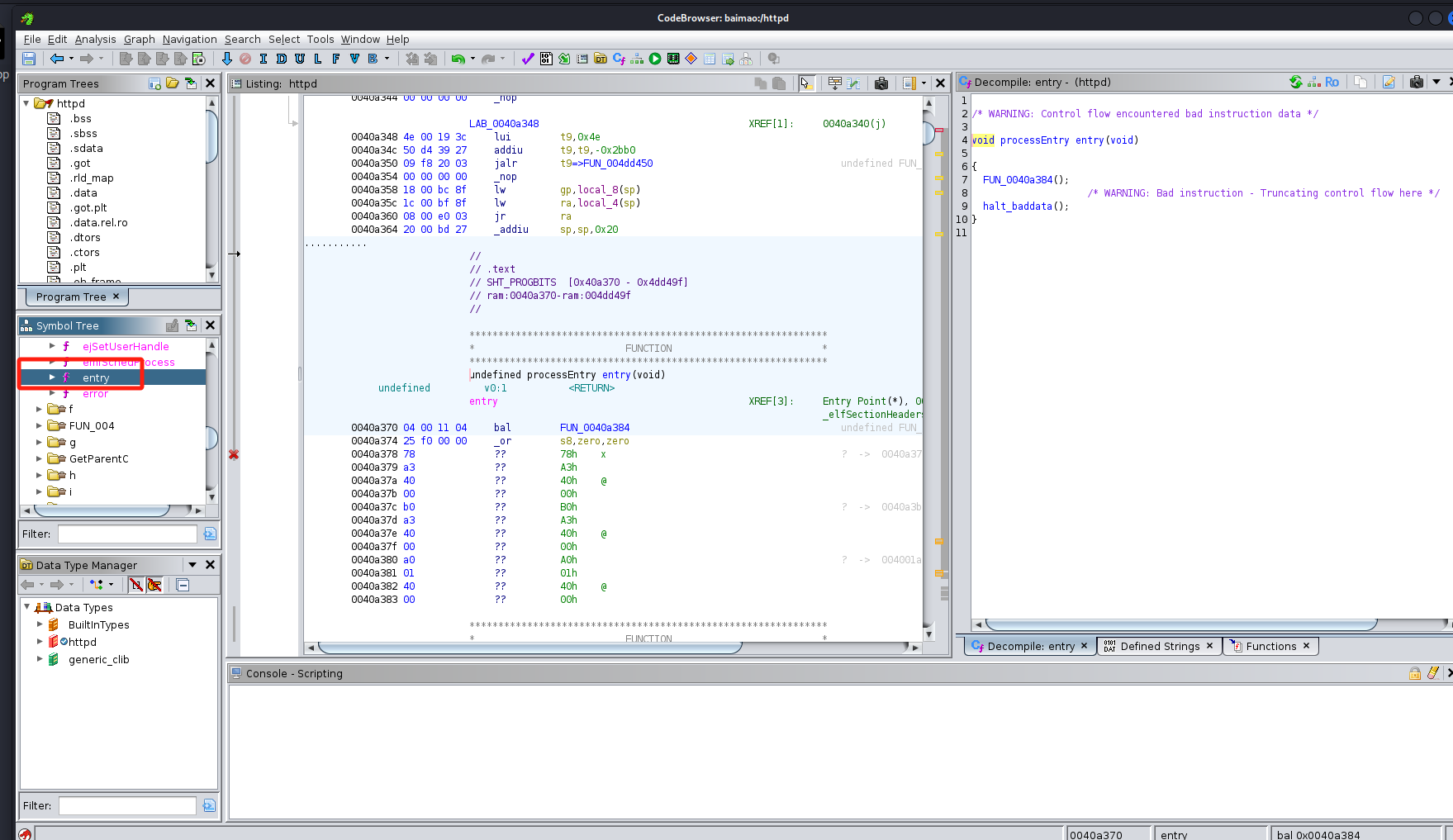Open the Decompiler window toolbar icon
The image size is (1453, 840).
coord(619,59)
